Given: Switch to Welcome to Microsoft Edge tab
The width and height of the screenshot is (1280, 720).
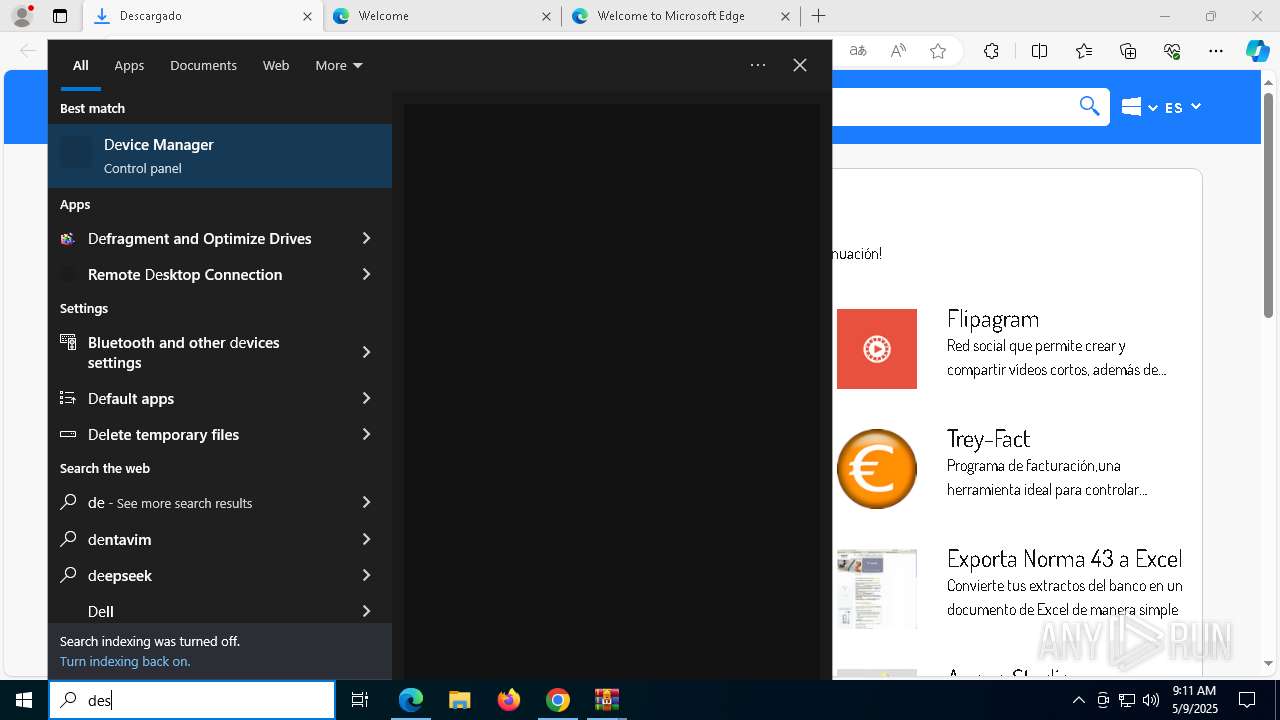Looking at the screenshot, I should pyautogui.click(x=682, y=16).
